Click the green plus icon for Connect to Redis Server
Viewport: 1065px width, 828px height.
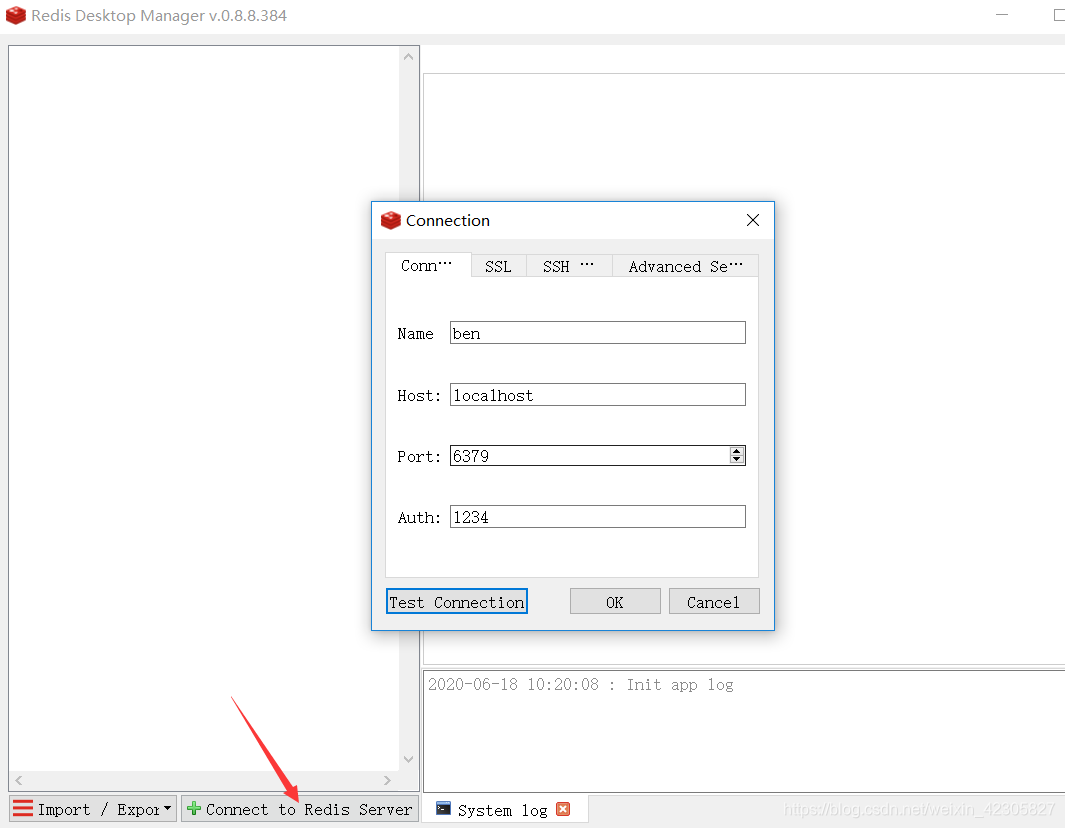click(x=194, y=808)
